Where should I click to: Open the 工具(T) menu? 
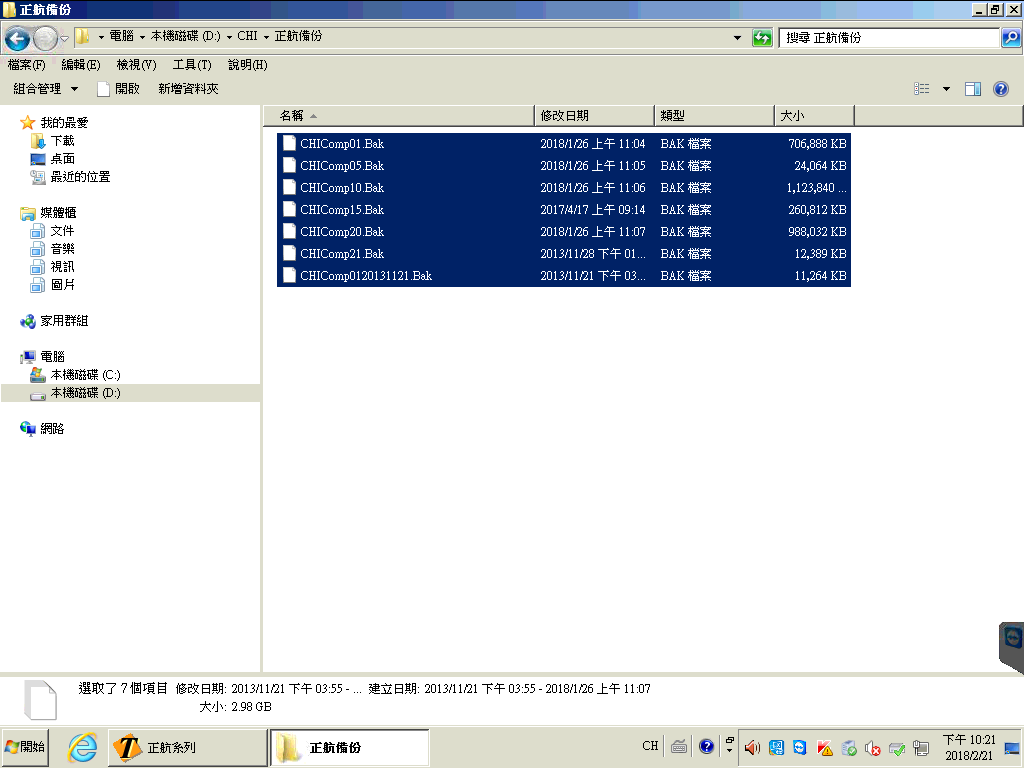192,65
